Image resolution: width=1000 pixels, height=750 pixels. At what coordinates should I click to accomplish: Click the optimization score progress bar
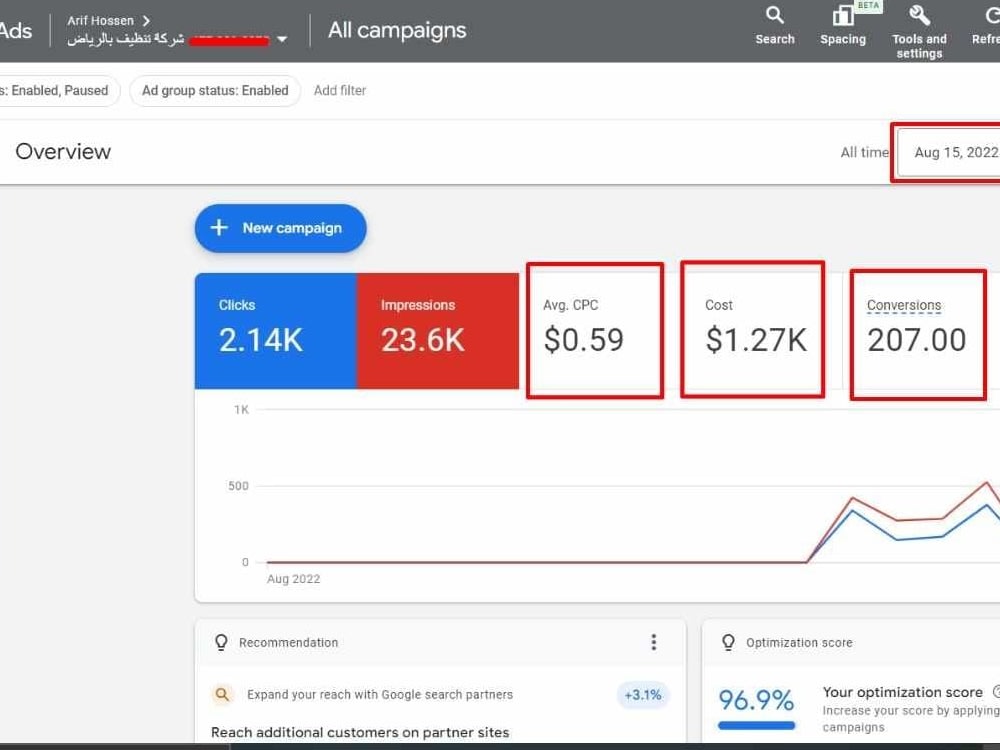coord(756,725)
